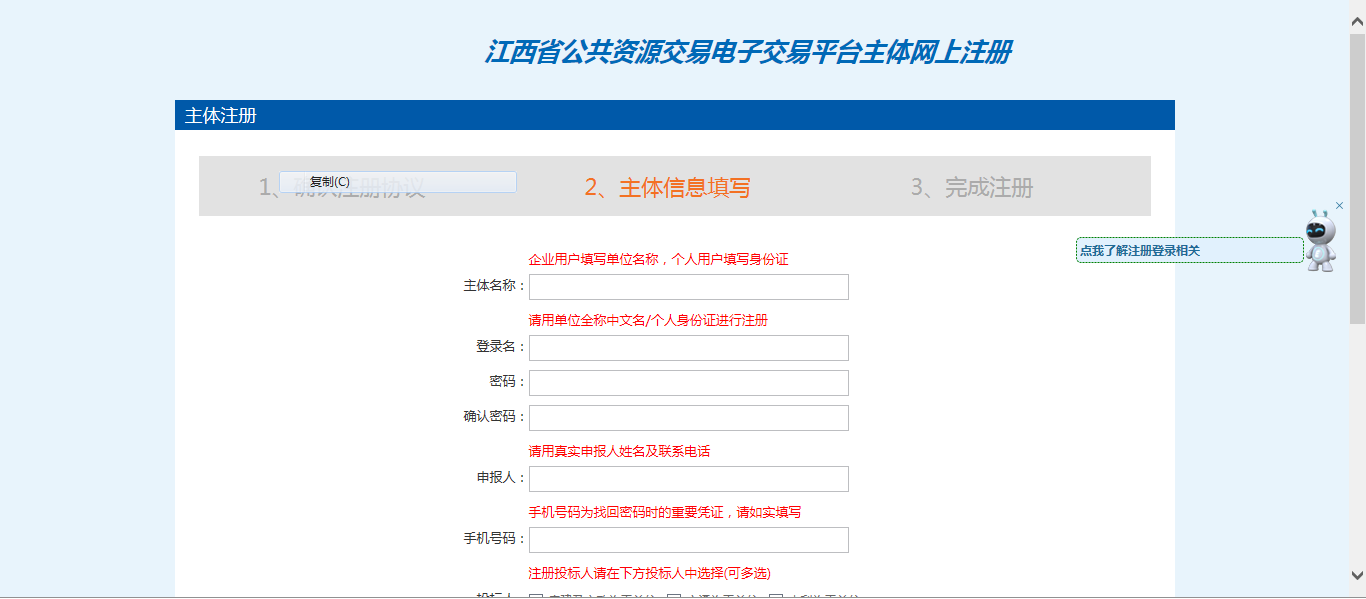The image size is (1366, 599).
Task: Click the robot assistant mascot icon
Action: pos(1321,242)
